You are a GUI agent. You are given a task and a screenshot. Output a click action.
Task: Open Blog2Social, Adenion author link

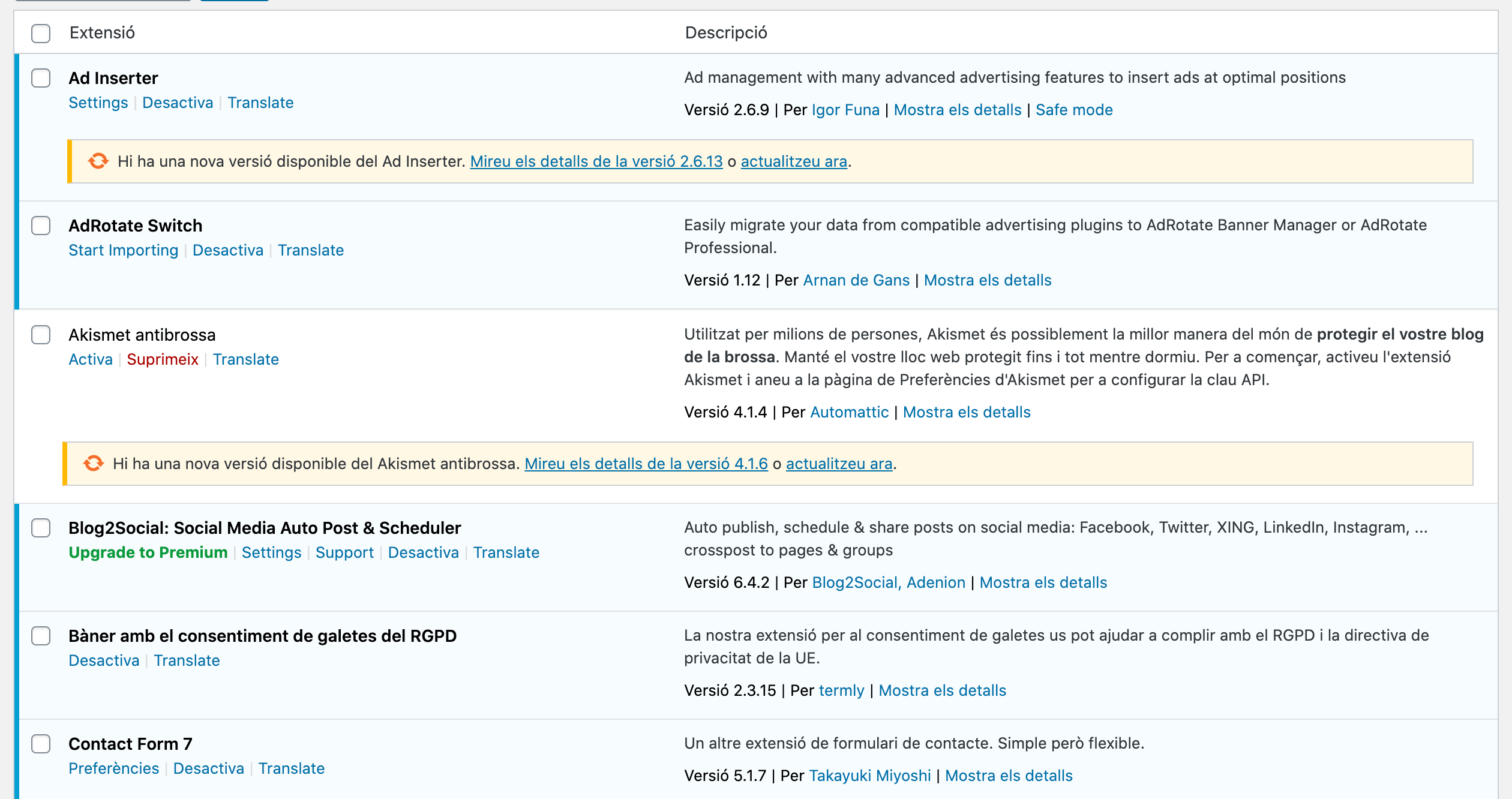point(889,582)
